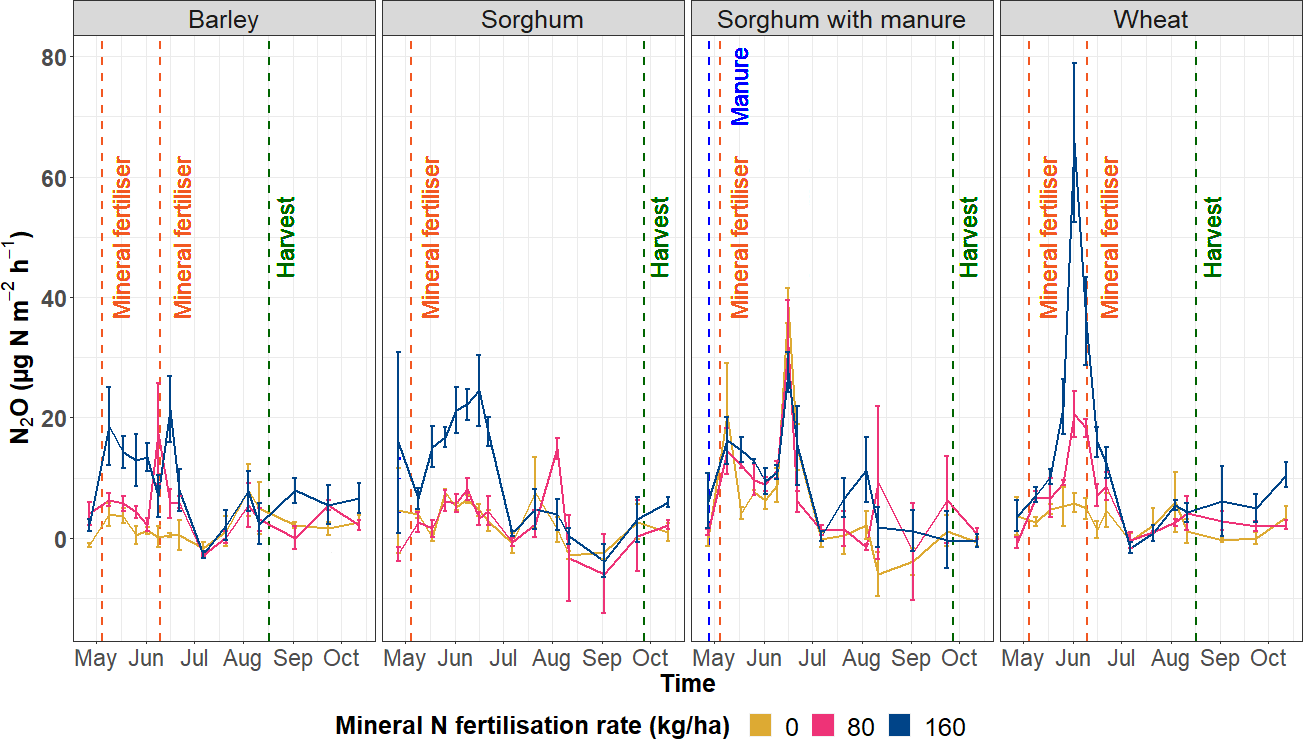Pick the dark blue legend swatch for 160

coord(902,725)
